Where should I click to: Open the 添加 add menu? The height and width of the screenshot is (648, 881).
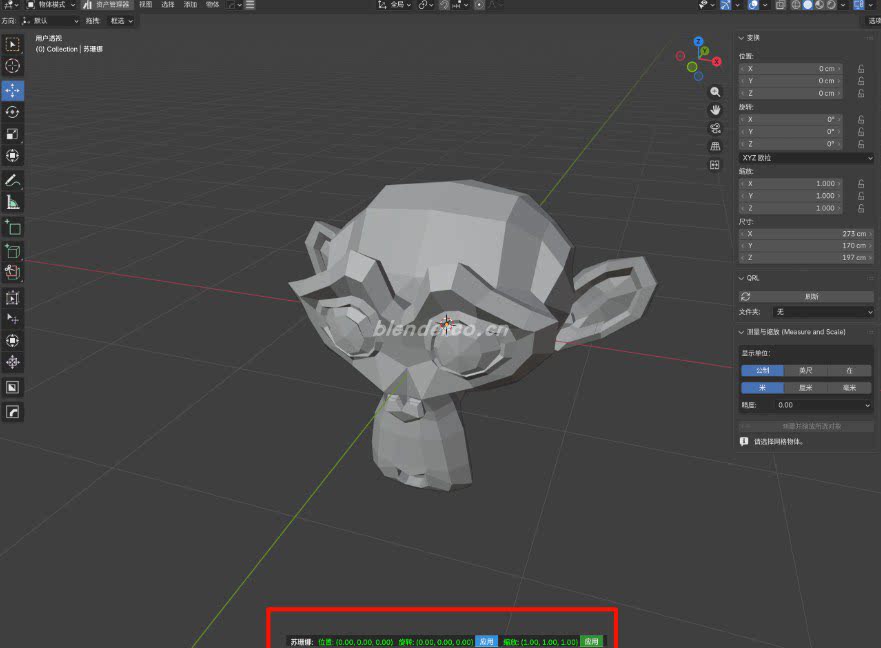190,4
